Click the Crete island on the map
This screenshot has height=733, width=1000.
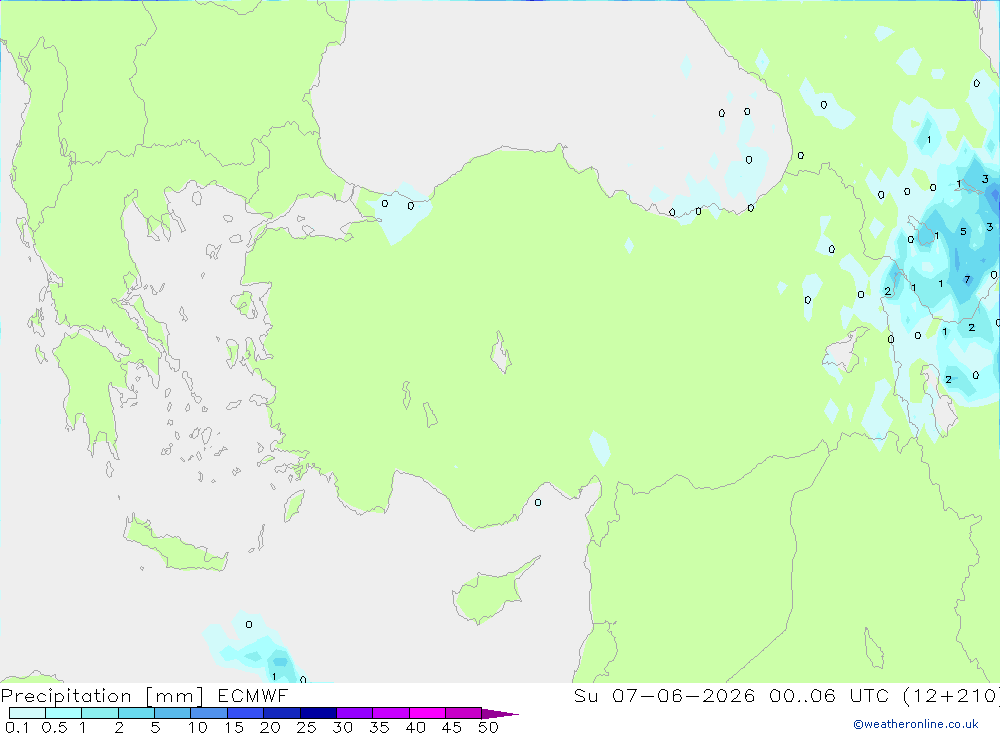click(x=175, y=544)
